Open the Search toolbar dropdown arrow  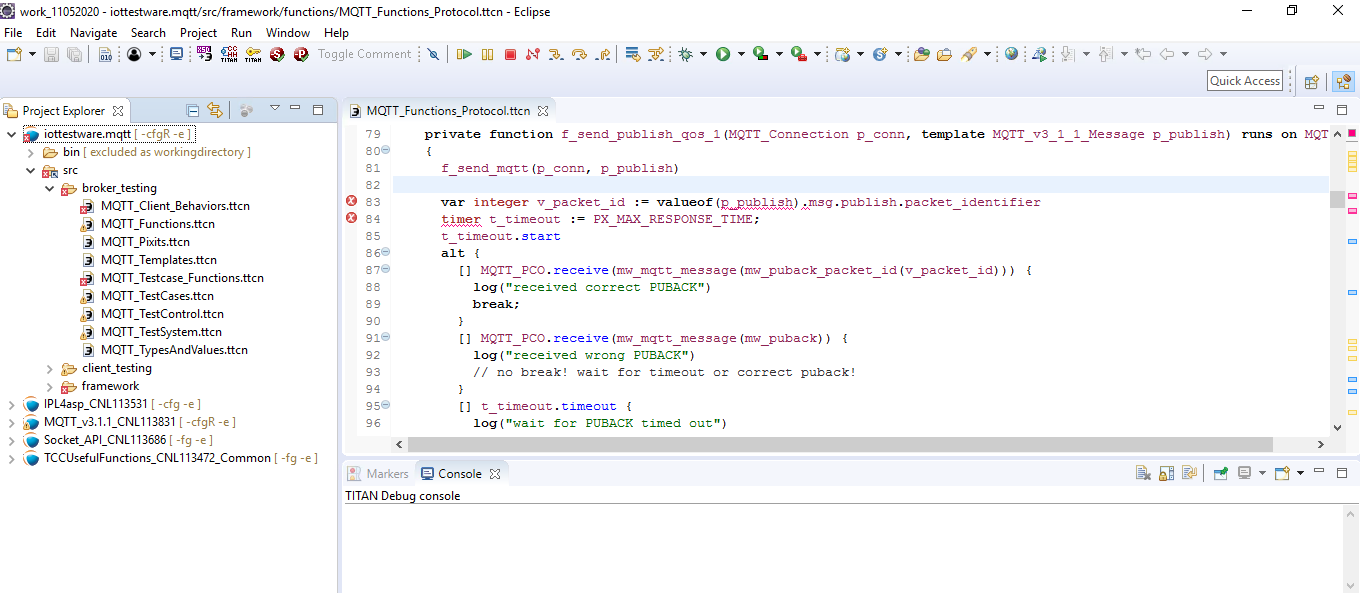click(x=987, y=54)
